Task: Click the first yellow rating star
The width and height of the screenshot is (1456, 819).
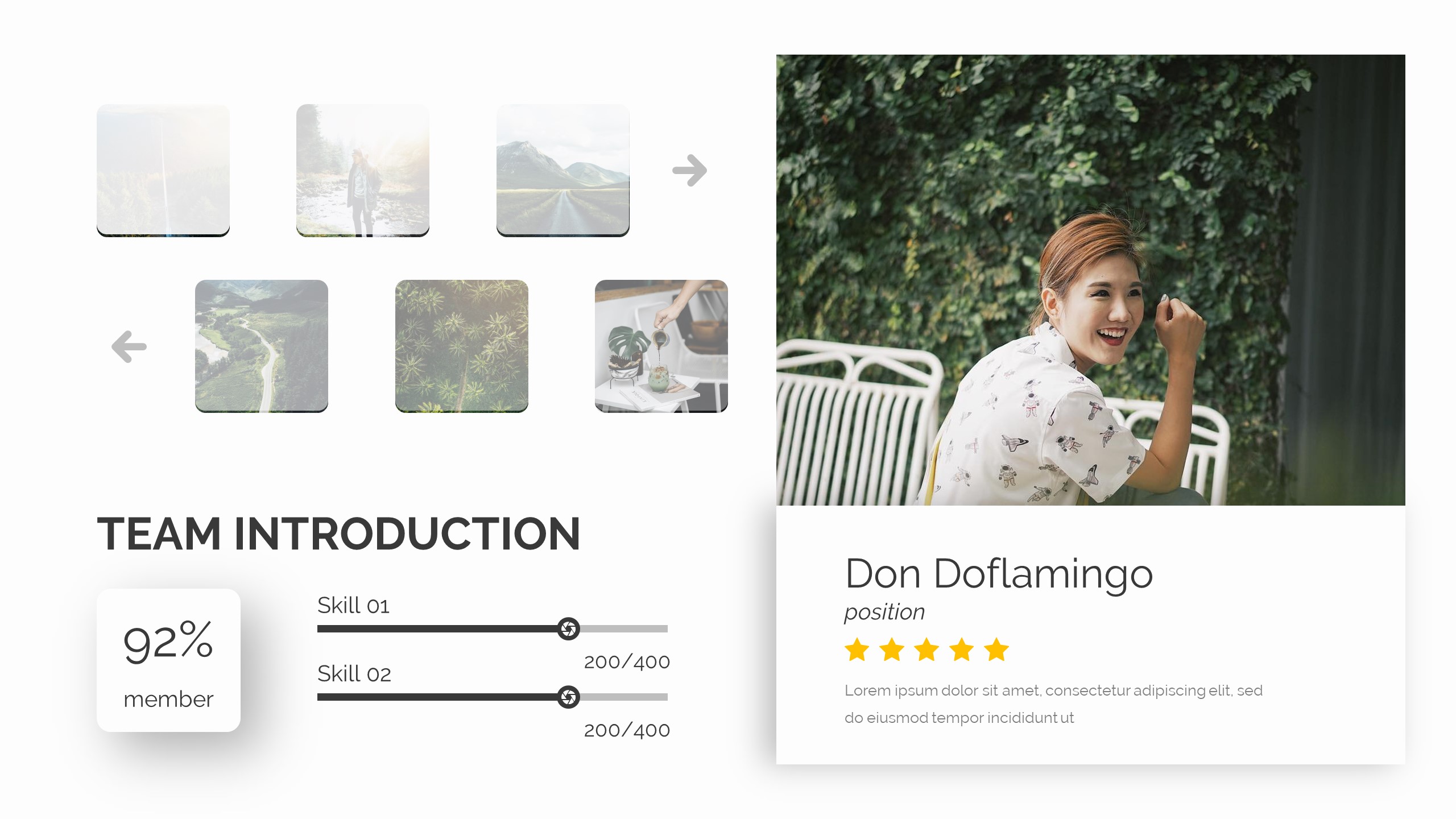Action: pyautogui.click(x=857, y=650)
